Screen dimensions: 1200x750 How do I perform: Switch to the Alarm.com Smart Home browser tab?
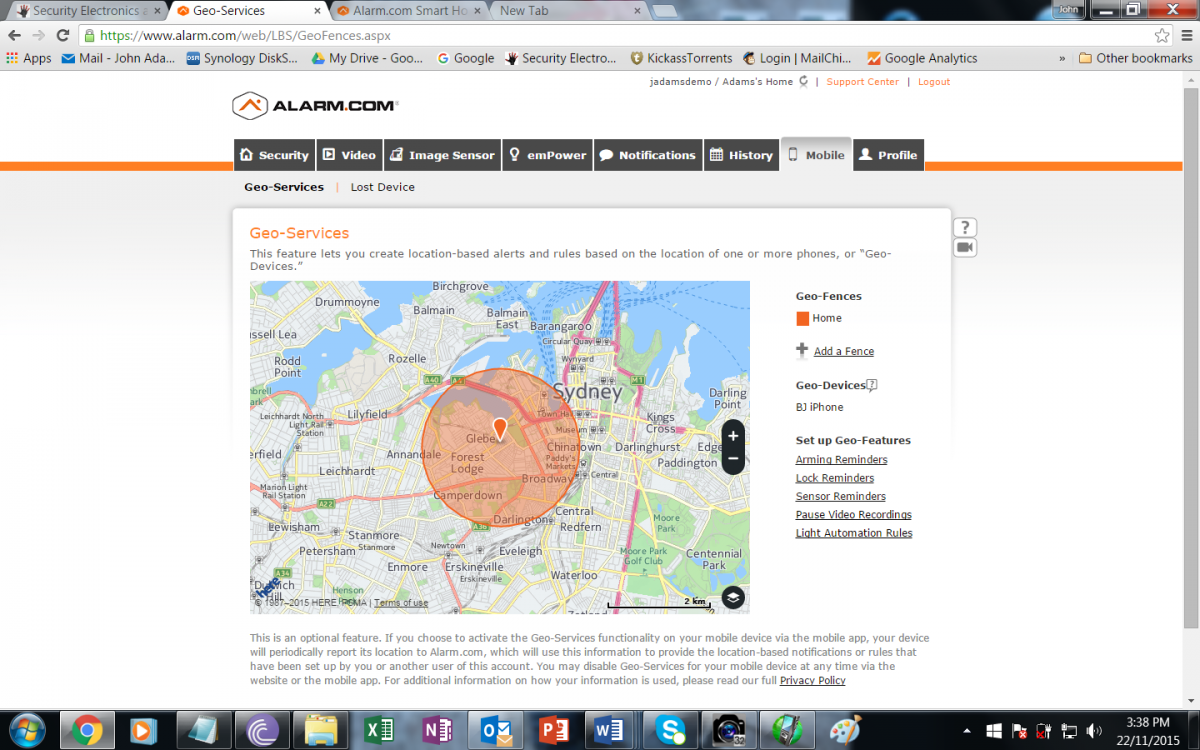pyautogui.click(x=407, y=11)
